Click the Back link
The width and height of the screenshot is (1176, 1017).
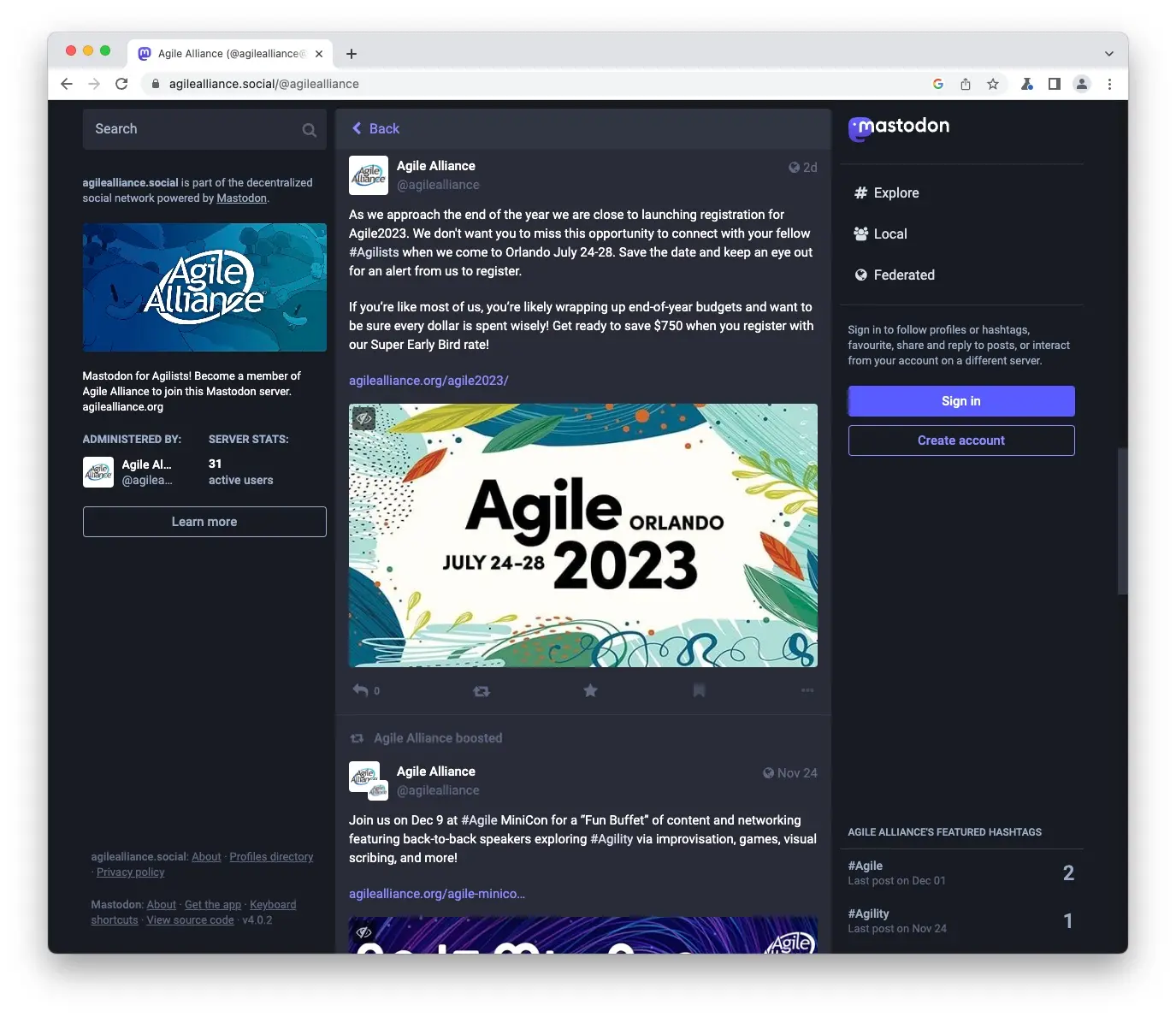pyautogui.click(x=376, y=128)
